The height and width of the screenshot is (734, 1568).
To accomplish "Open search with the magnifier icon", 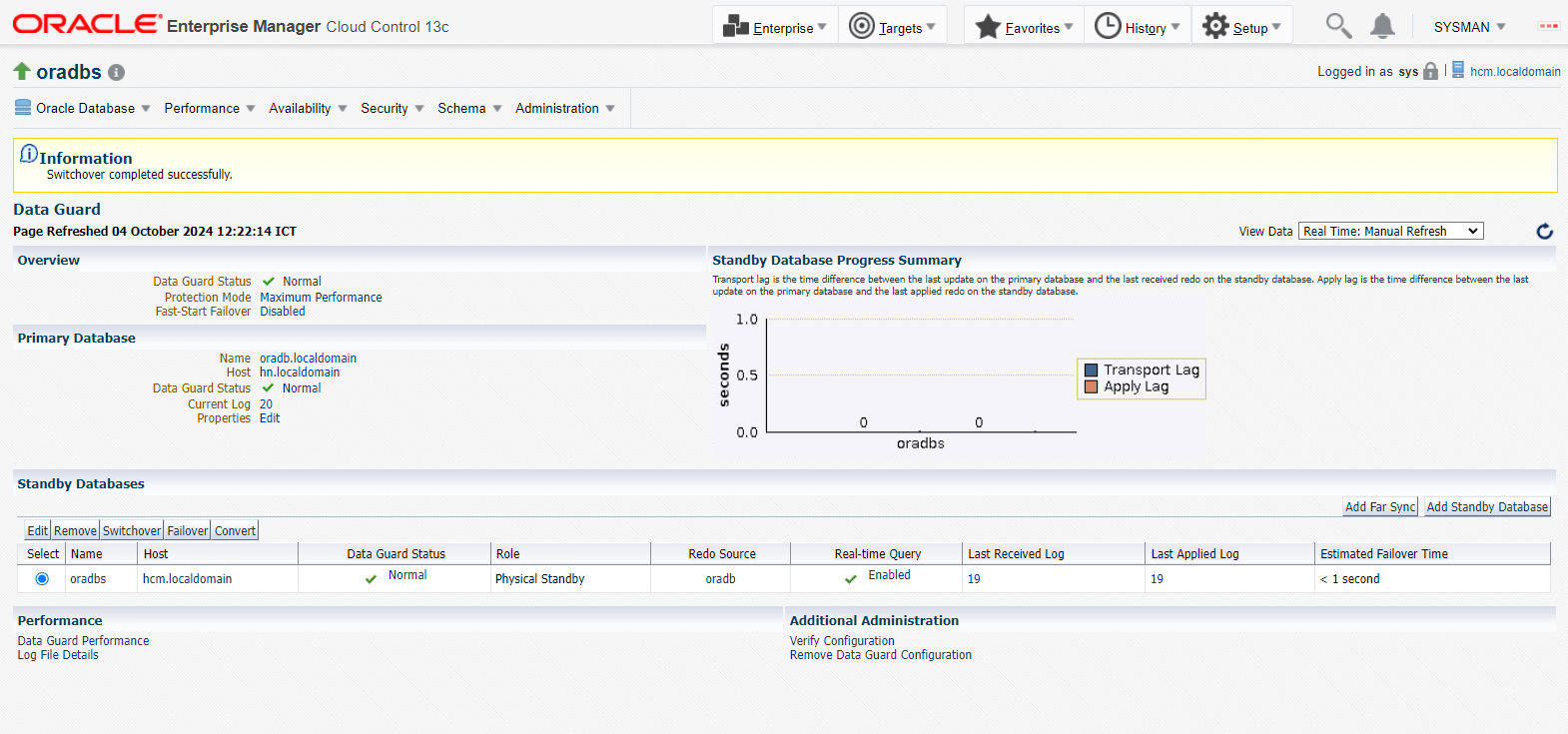I will [1338, 26].
